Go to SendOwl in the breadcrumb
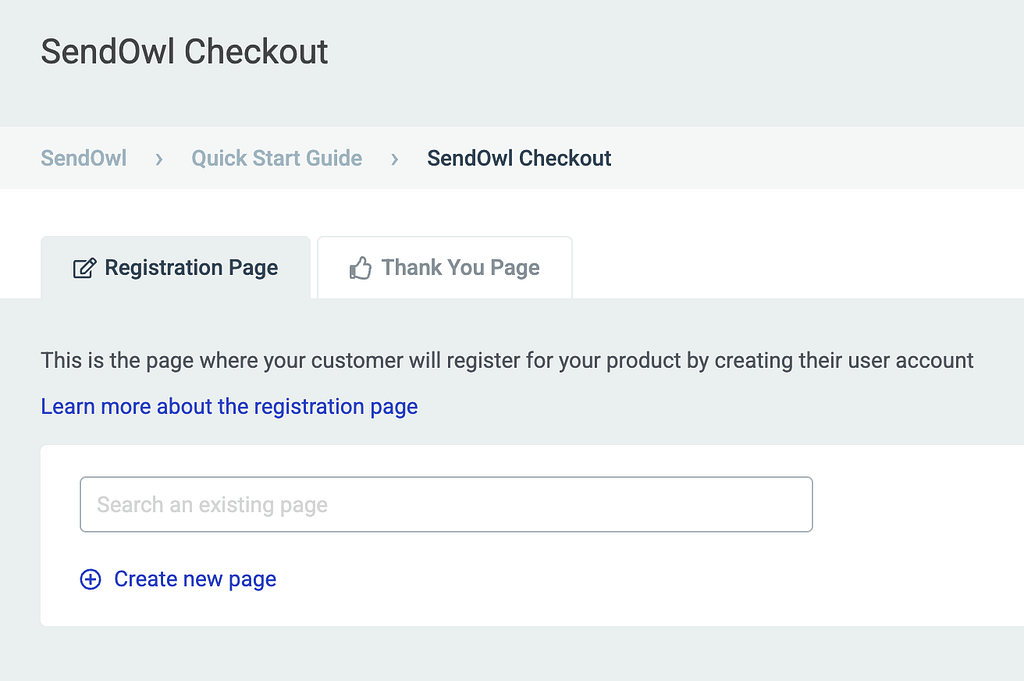 click(84, 158)
